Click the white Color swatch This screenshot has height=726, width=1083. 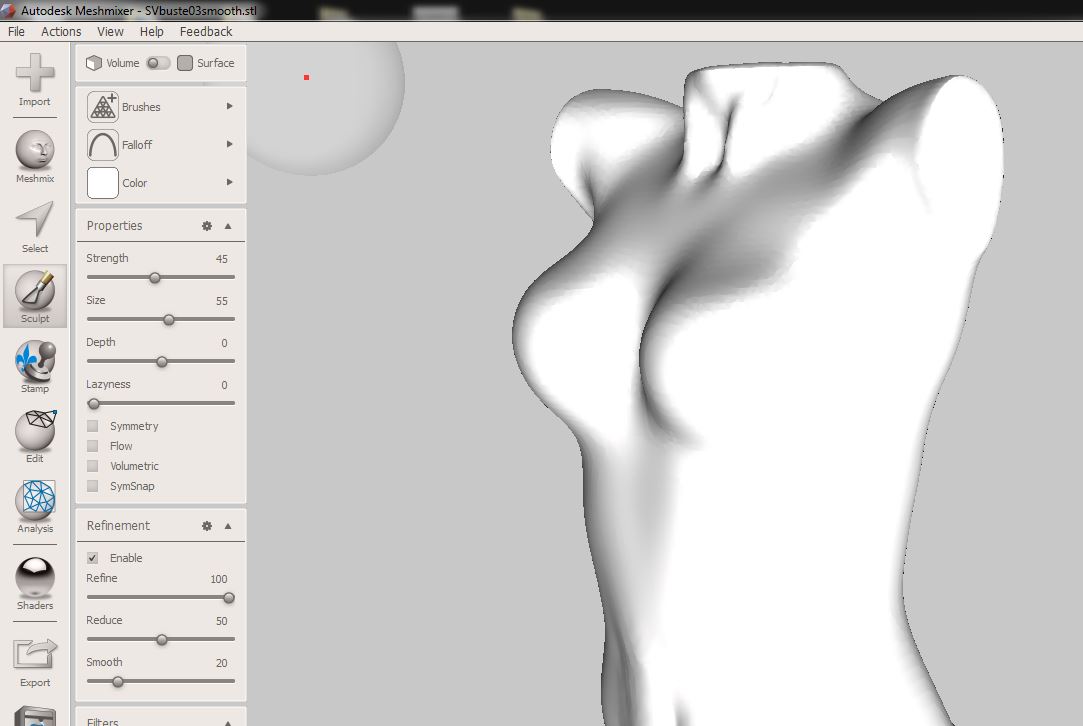(x=103, y=183)
